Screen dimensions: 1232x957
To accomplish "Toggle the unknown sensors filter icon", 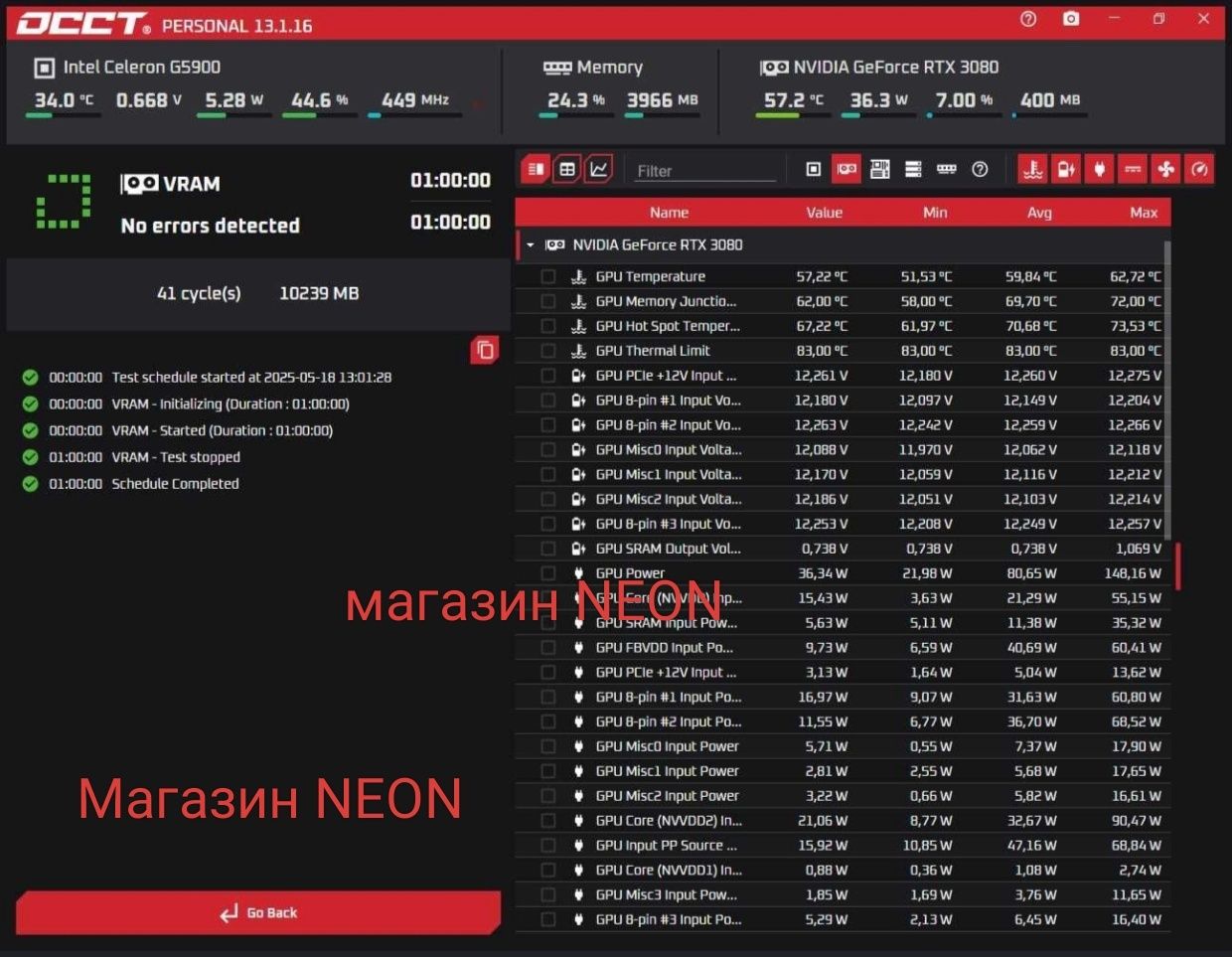I will pyautogui.click(x=980, y=170).
